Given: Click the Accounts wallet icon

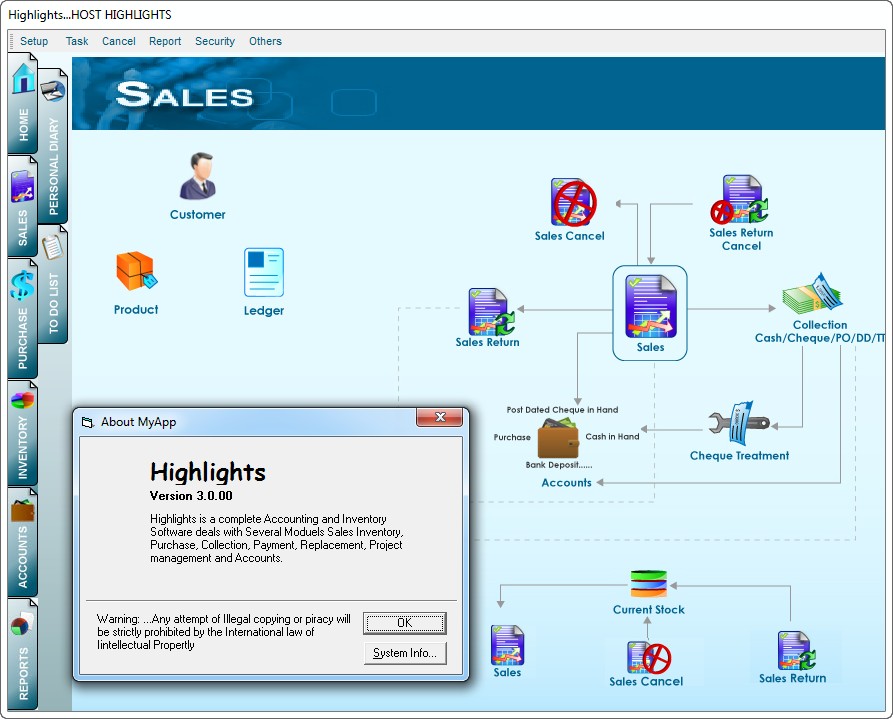Looking at the screenshot, I should pos(558,438).
